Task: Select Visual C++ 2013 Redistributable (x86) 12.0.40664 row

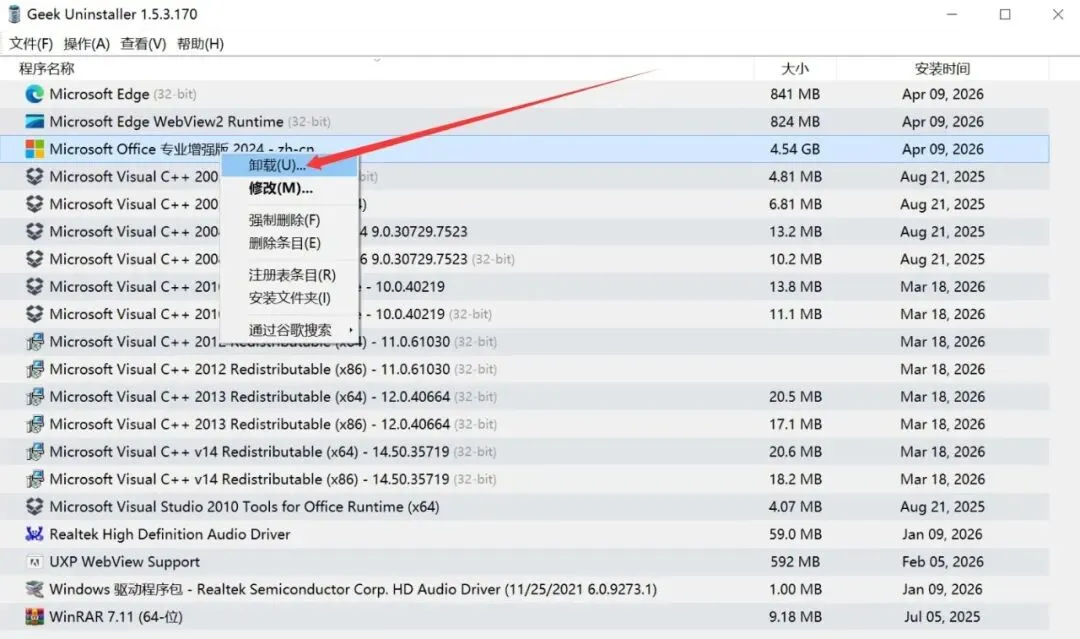Action: pyautogui.click(x=273, y=424)
